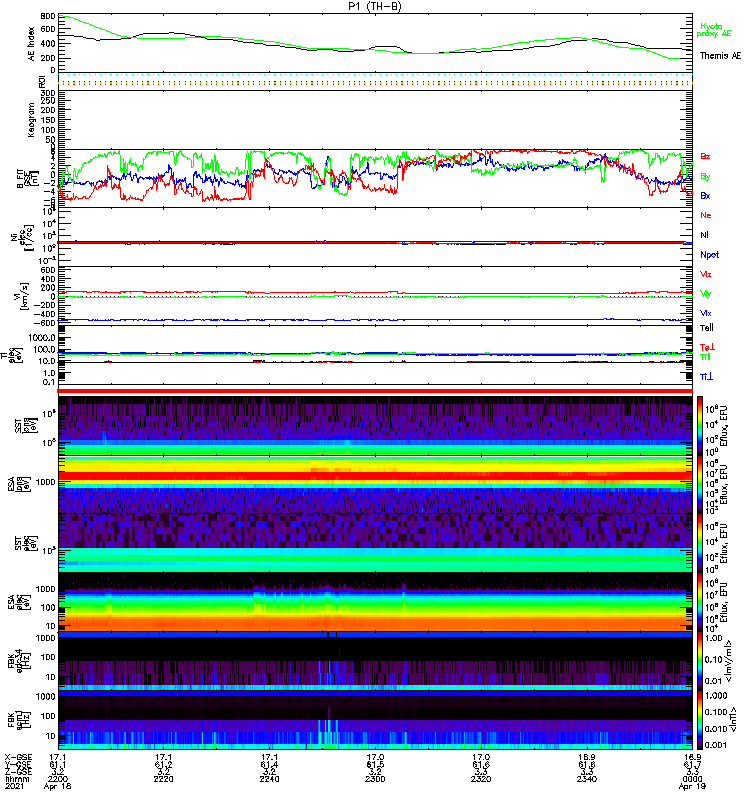Select the red Ne legend entry

coord(706,215)
